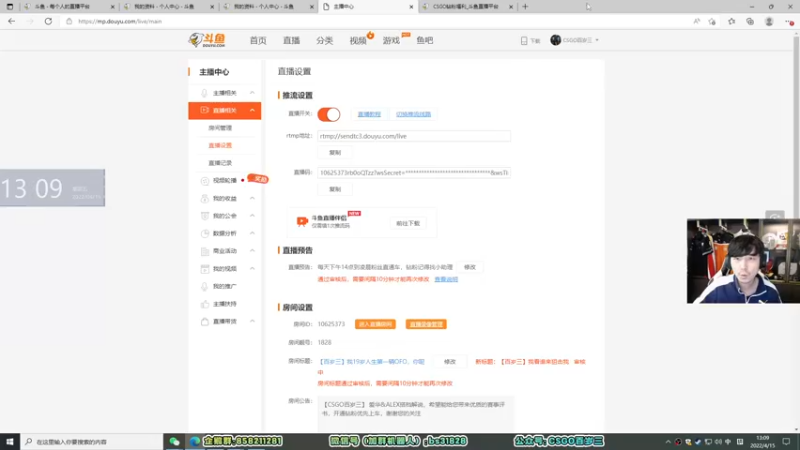Viewport: 800px width, 450px height.
Task: Click the 我的推广 icon in sidebar
Action: point(205,286)
